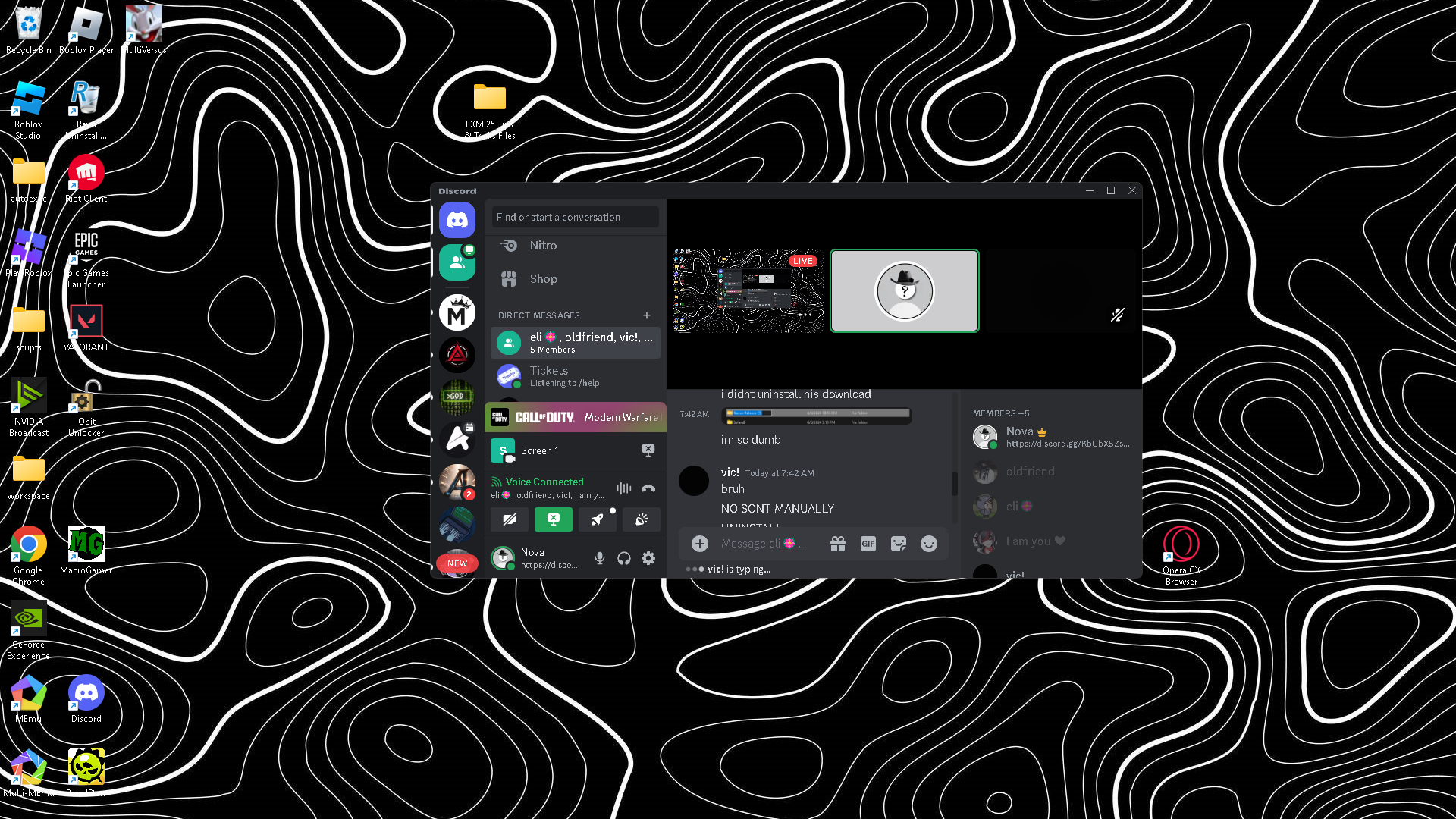Disconnect from the voice call
Image resolution: width=1456 pixels, height=819 pixels.
[648, 489]
